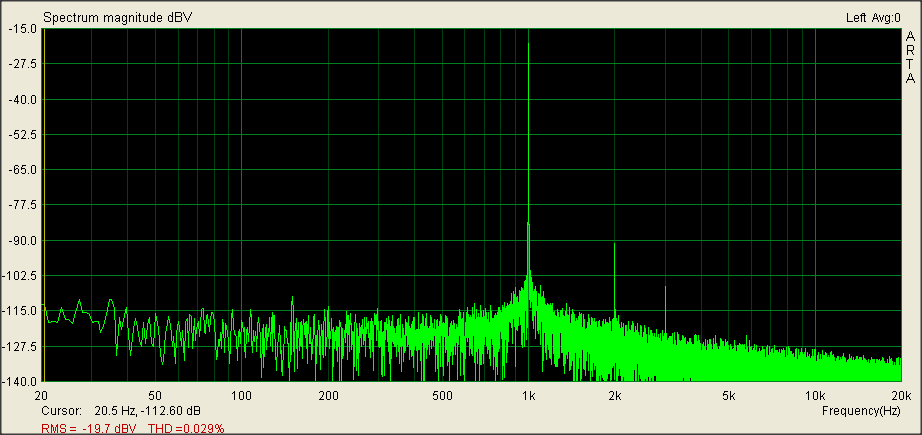
Task: Click the 5k frequency axis label
Action: [x=729, y=394]
